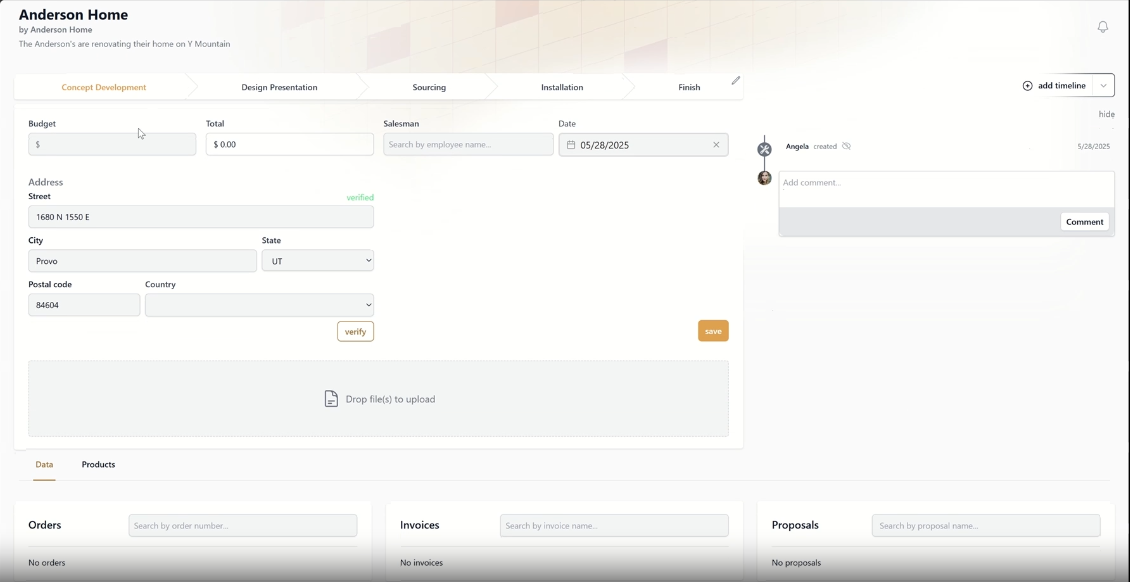Screen dimensions: 1130x582
Task: Click the 'No orders' text
Action: (x=47, y=563)
